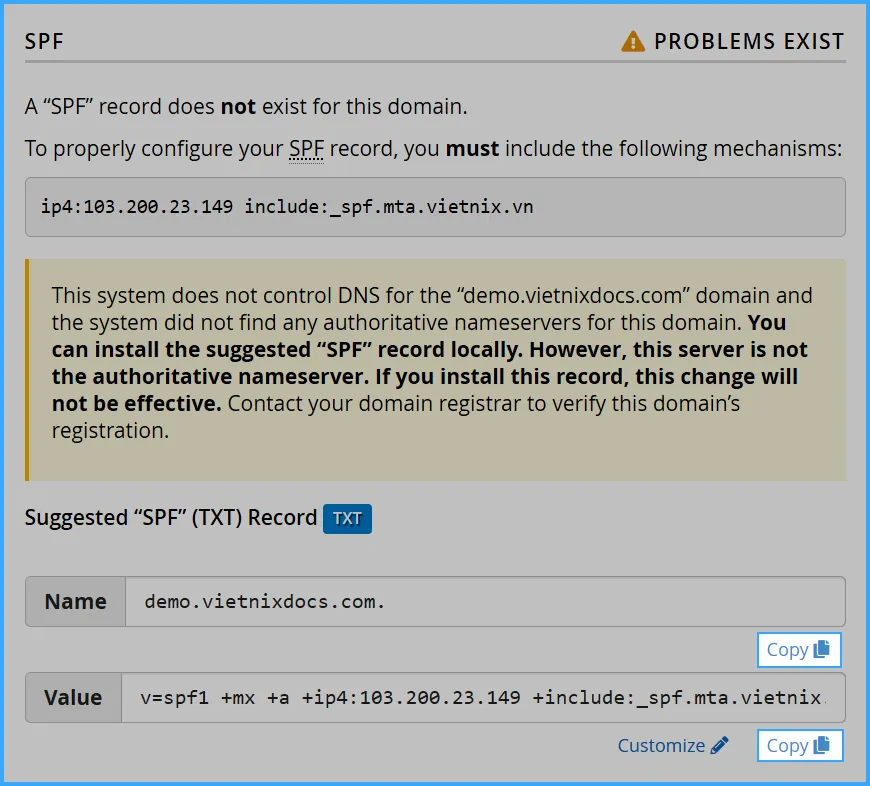Click the pencil icon next to Customize

(720, 745)
